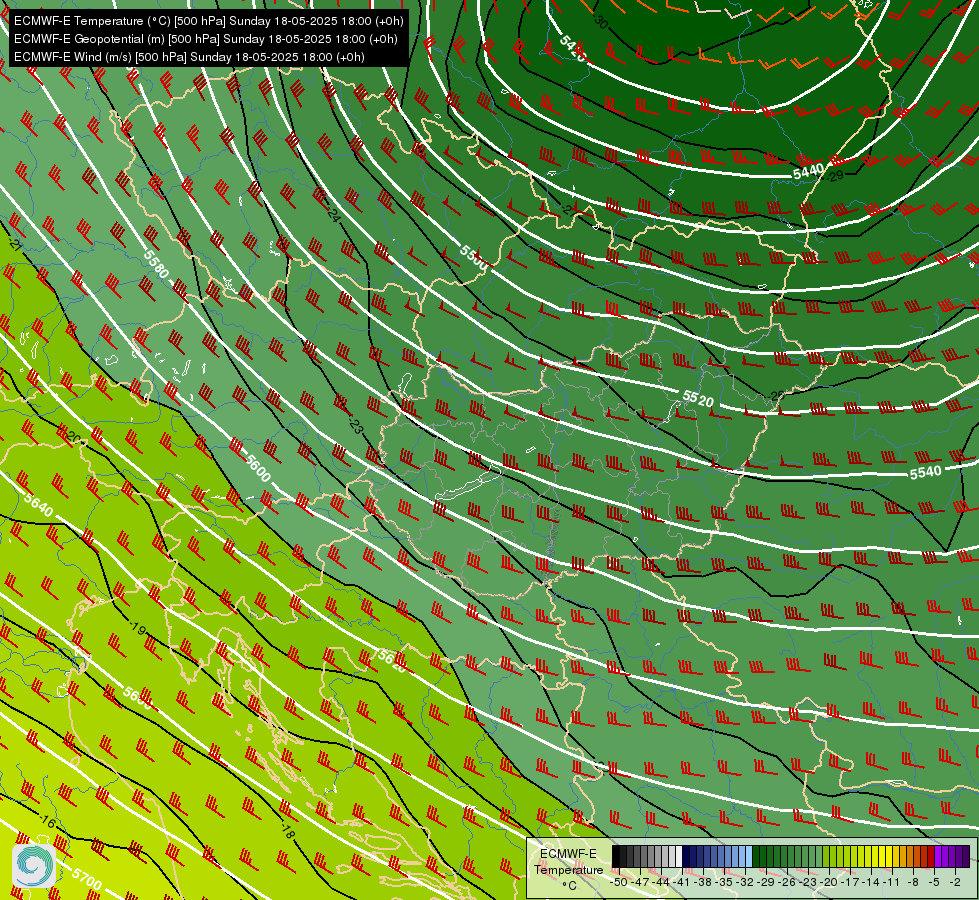
Task: Click the -2 legend tick label
Action: (x=955, y=882)
